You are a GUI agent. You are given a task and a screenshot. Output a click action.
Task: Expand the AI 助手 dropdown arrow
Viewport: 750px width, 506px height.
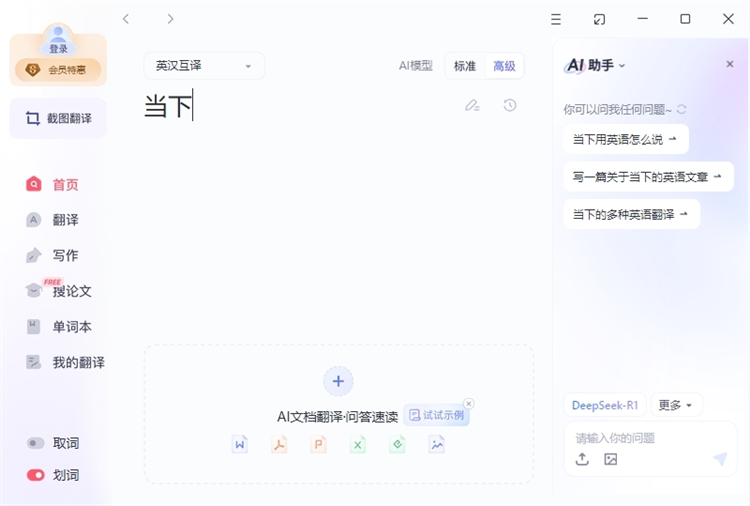tap(622, 66)
